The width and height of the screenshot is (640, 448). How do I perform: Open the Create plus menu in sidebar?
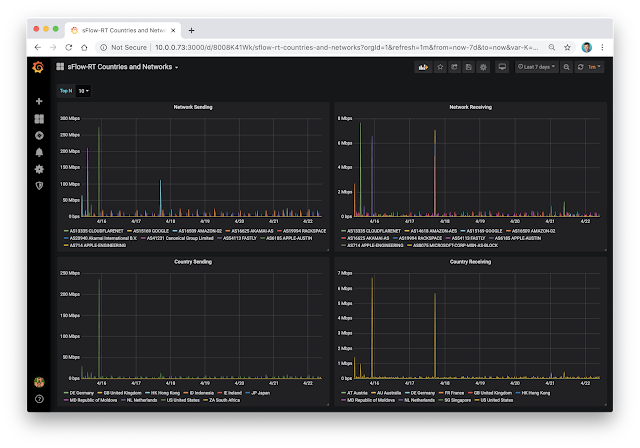pos(39,101)
